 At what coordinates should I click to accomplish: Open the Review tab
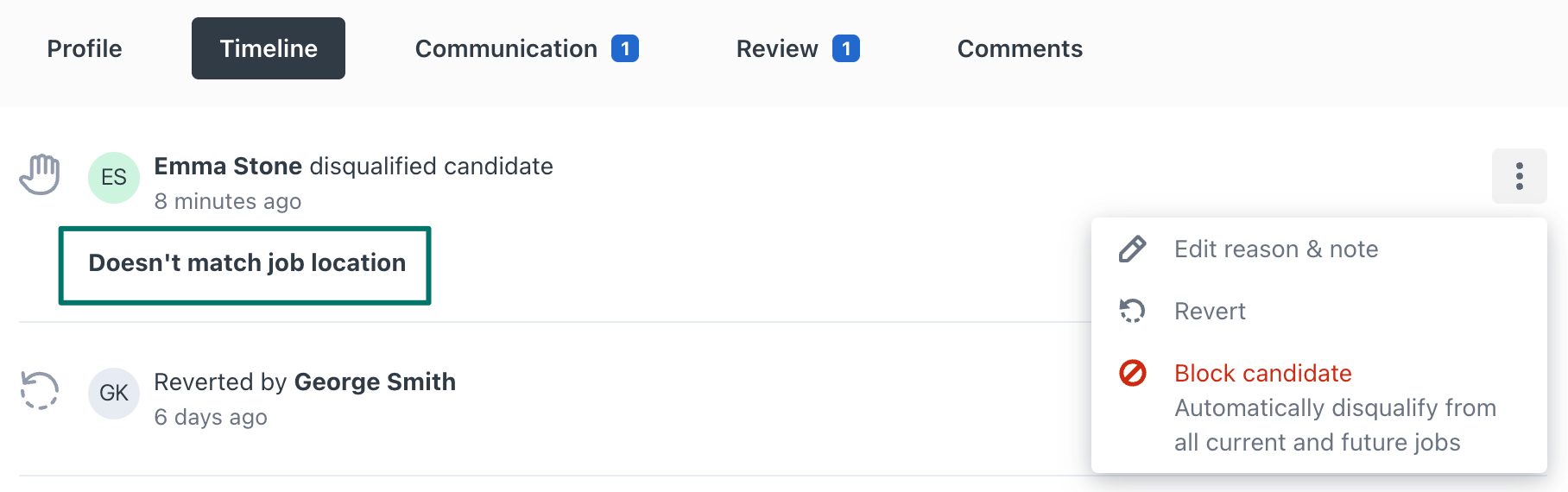click(777, 48)
